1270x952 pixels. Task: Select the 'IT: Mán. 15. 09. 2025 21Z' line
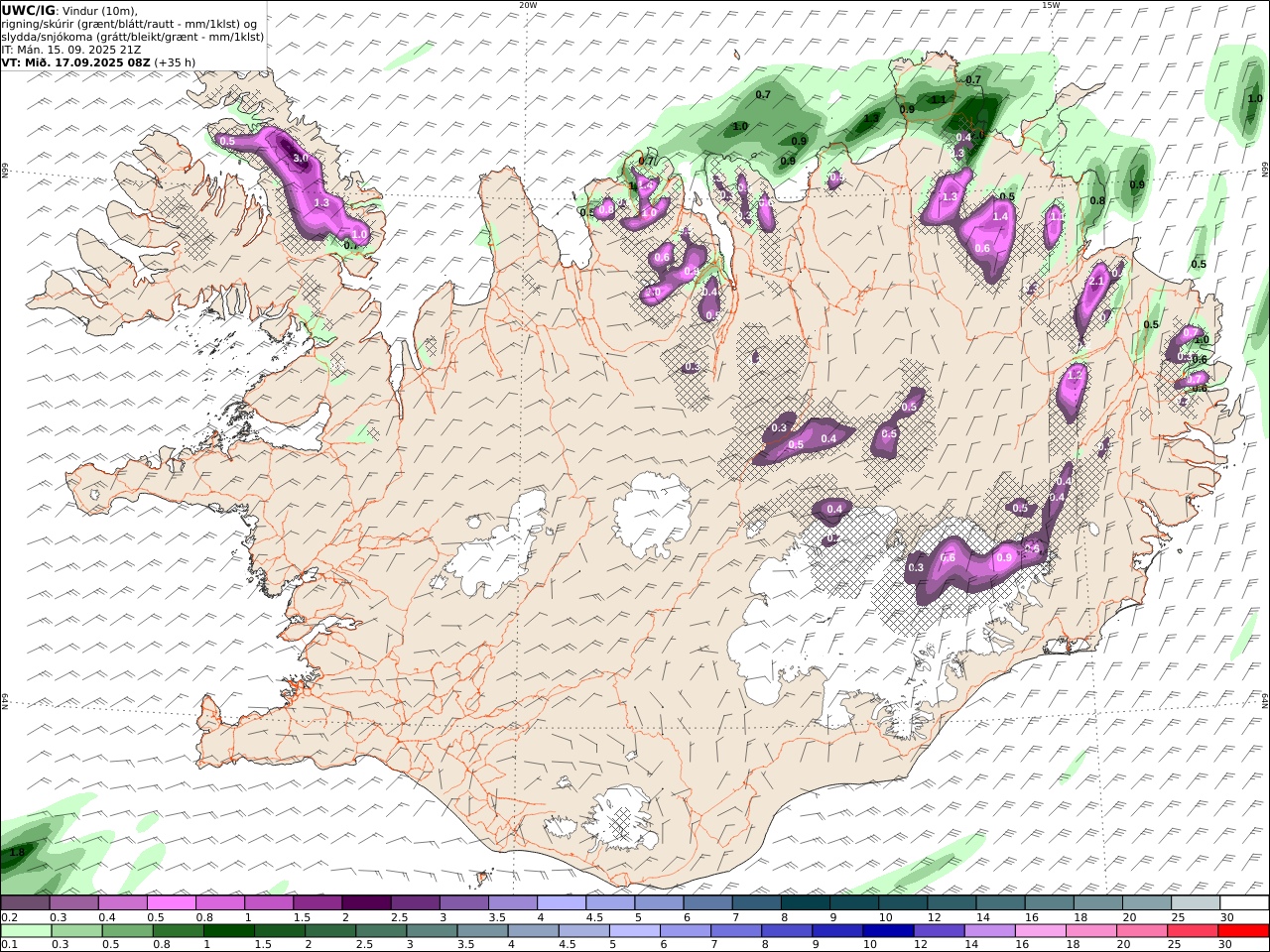click(x=70, y=49)
